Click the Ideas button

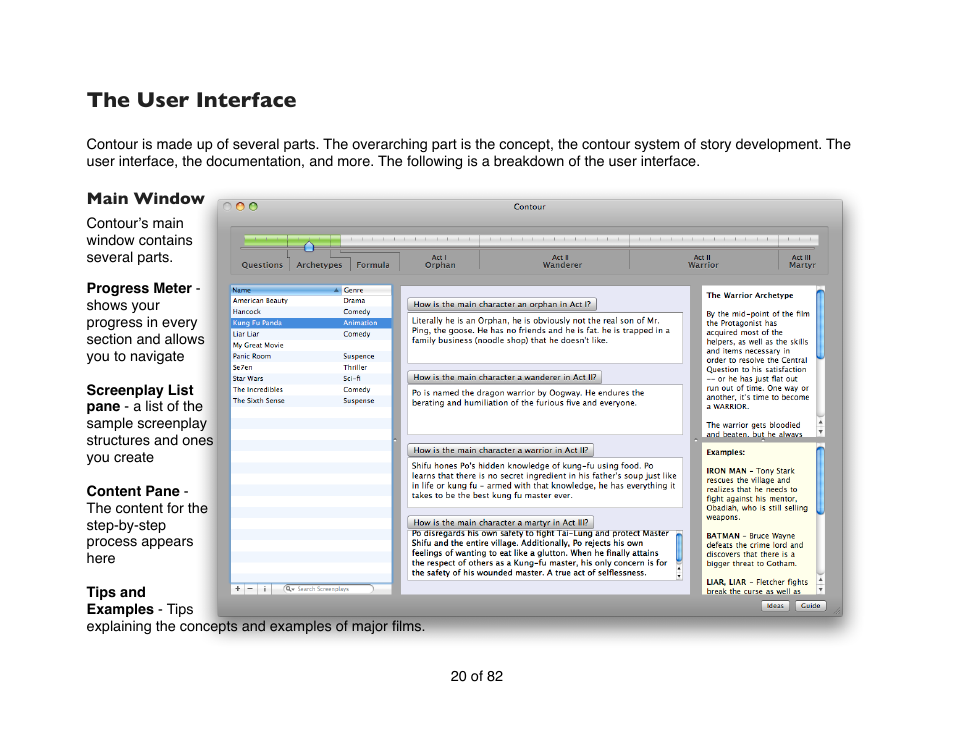[x=775, y=605]
